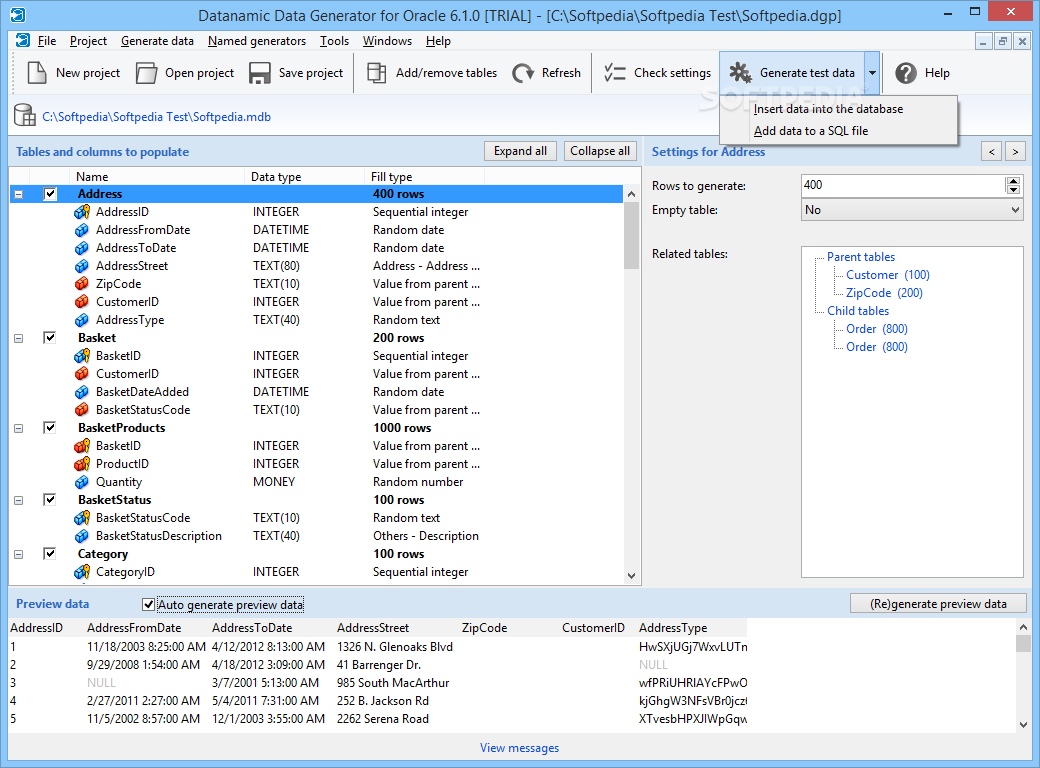Image resolution: width=1040 pixels, height=768 pixels.
Task: Click the blue cube icon of BasketDateAdded
Action: 82,392
